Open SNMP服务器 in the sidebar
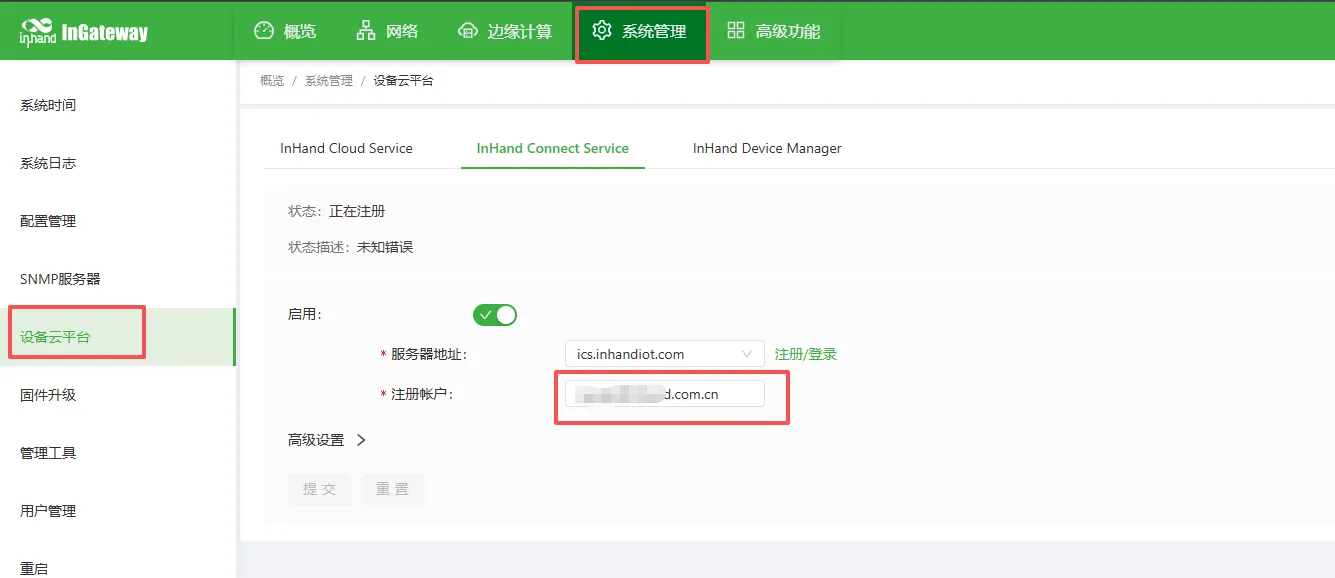Image resolution: width=1335 pixels, height=578 pixels. 118,279
